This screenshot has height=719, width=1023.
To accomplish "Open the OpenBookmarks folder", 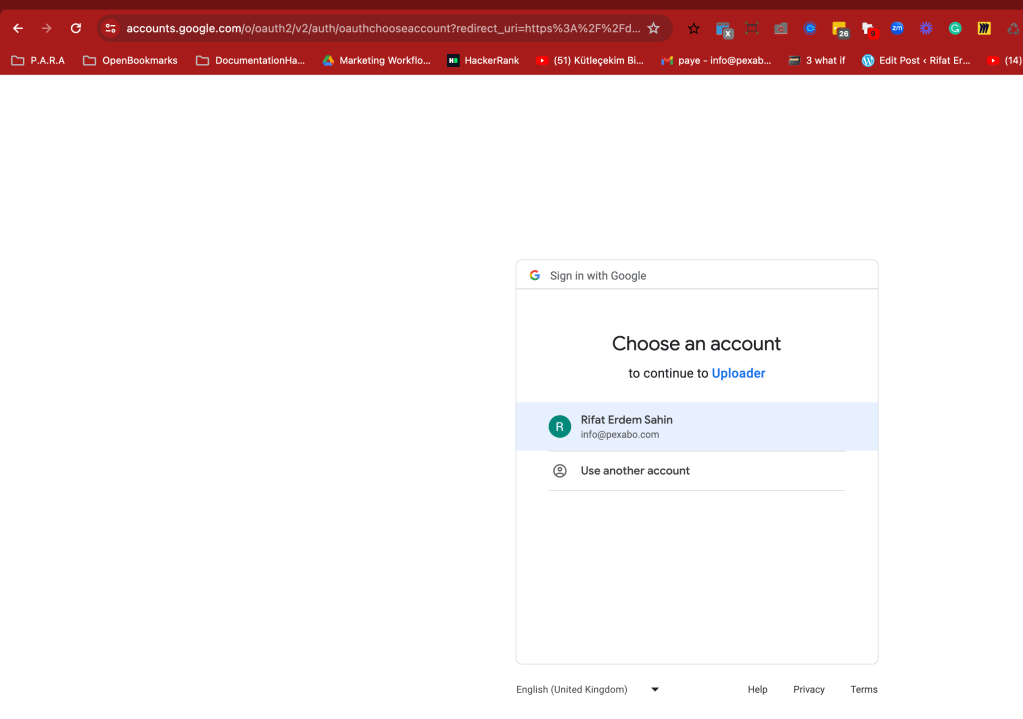I will coord(130,60).
